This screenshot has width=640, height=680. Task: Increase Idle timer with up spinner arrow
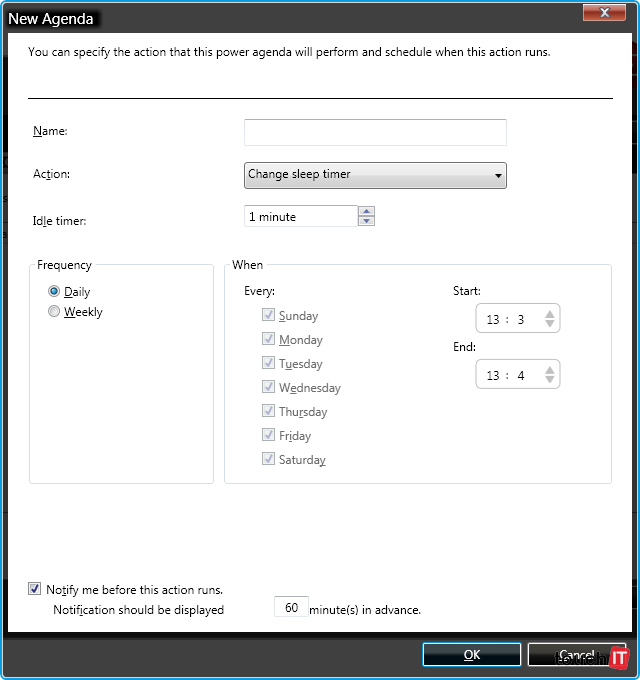366,211
